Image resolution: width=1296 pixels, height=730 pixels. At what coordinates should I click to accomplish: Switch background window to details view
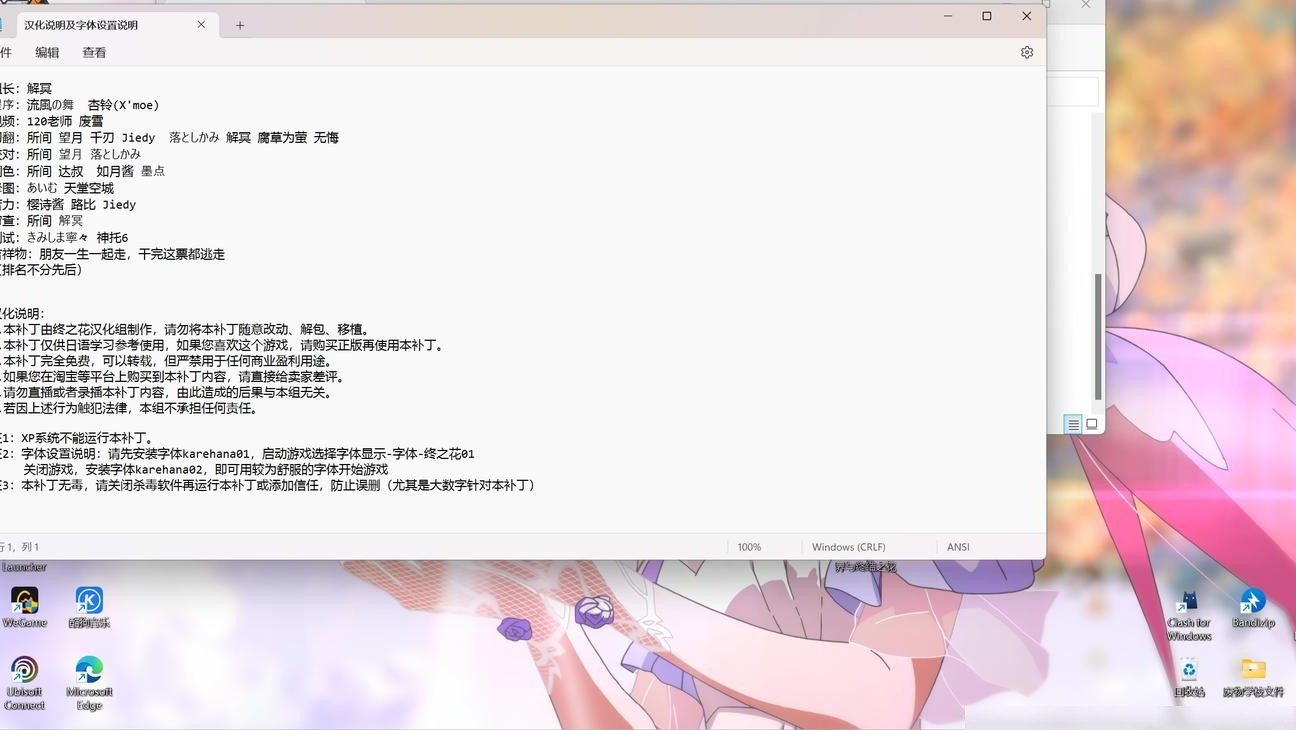click(x=1073, y=424)
